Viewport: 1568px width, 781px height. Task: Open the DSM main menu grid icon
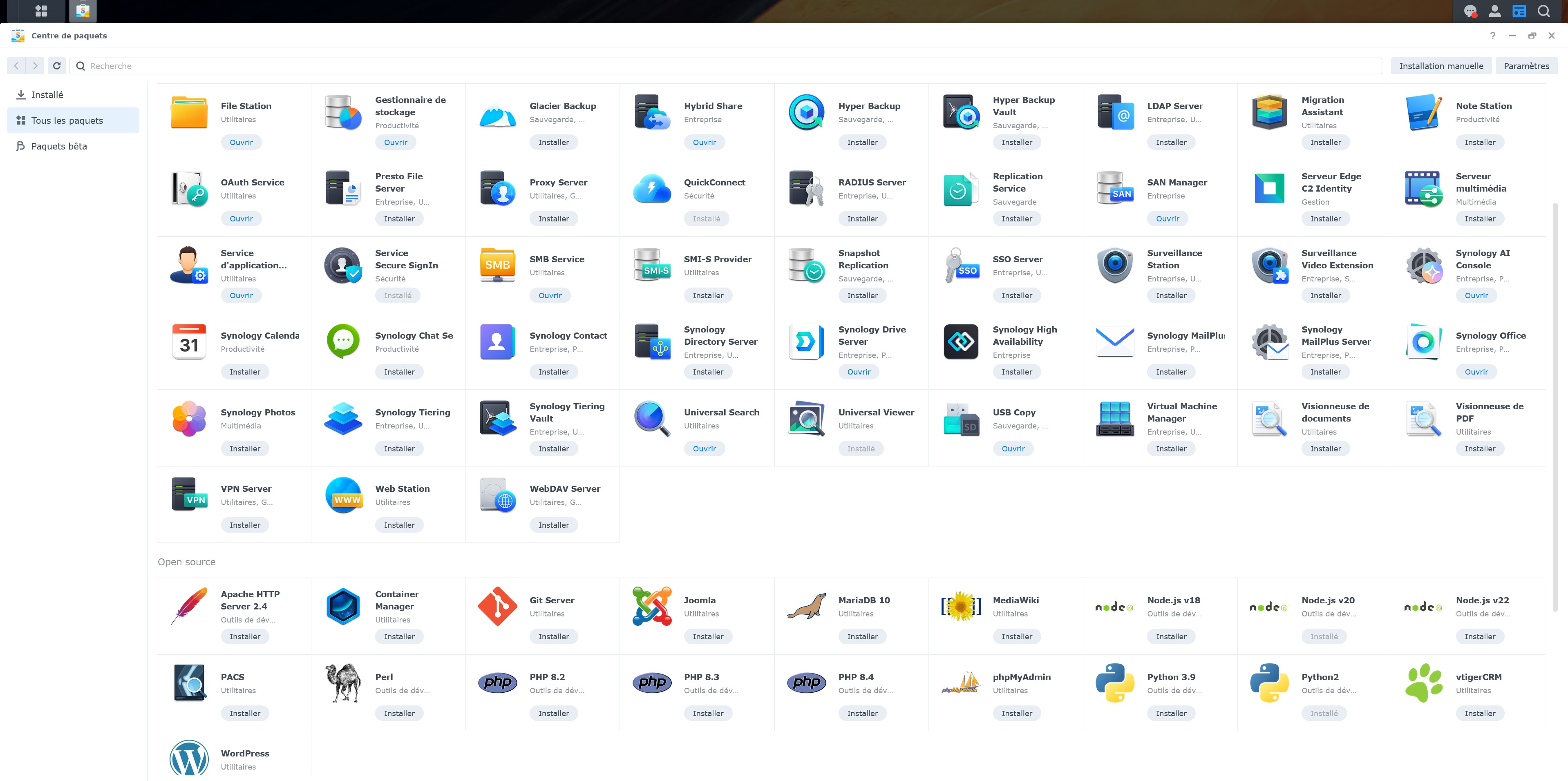coord(41,11)
